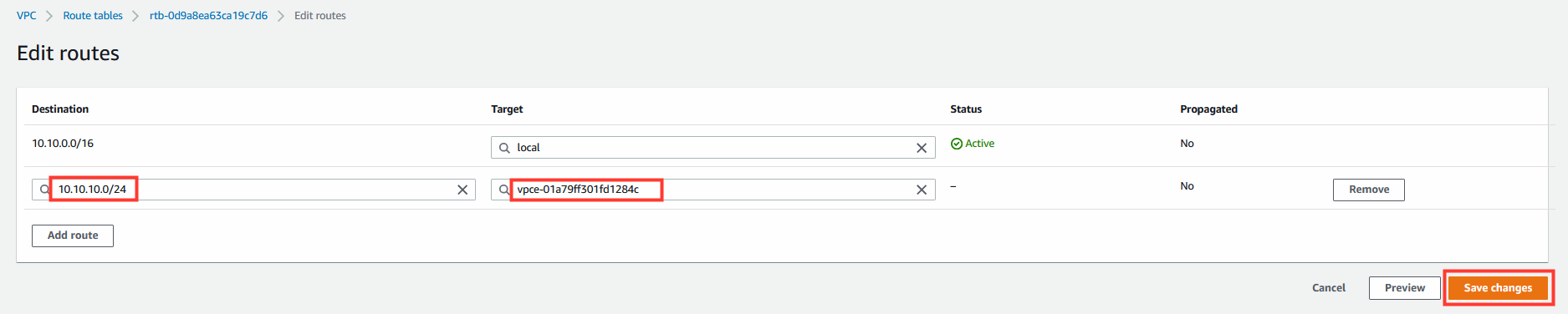Save changes to the route table

pos(1498,288)
